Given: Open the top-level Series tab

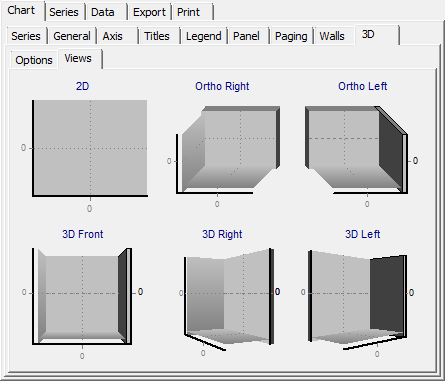Looking at the screenshot, I should [64, 12].
